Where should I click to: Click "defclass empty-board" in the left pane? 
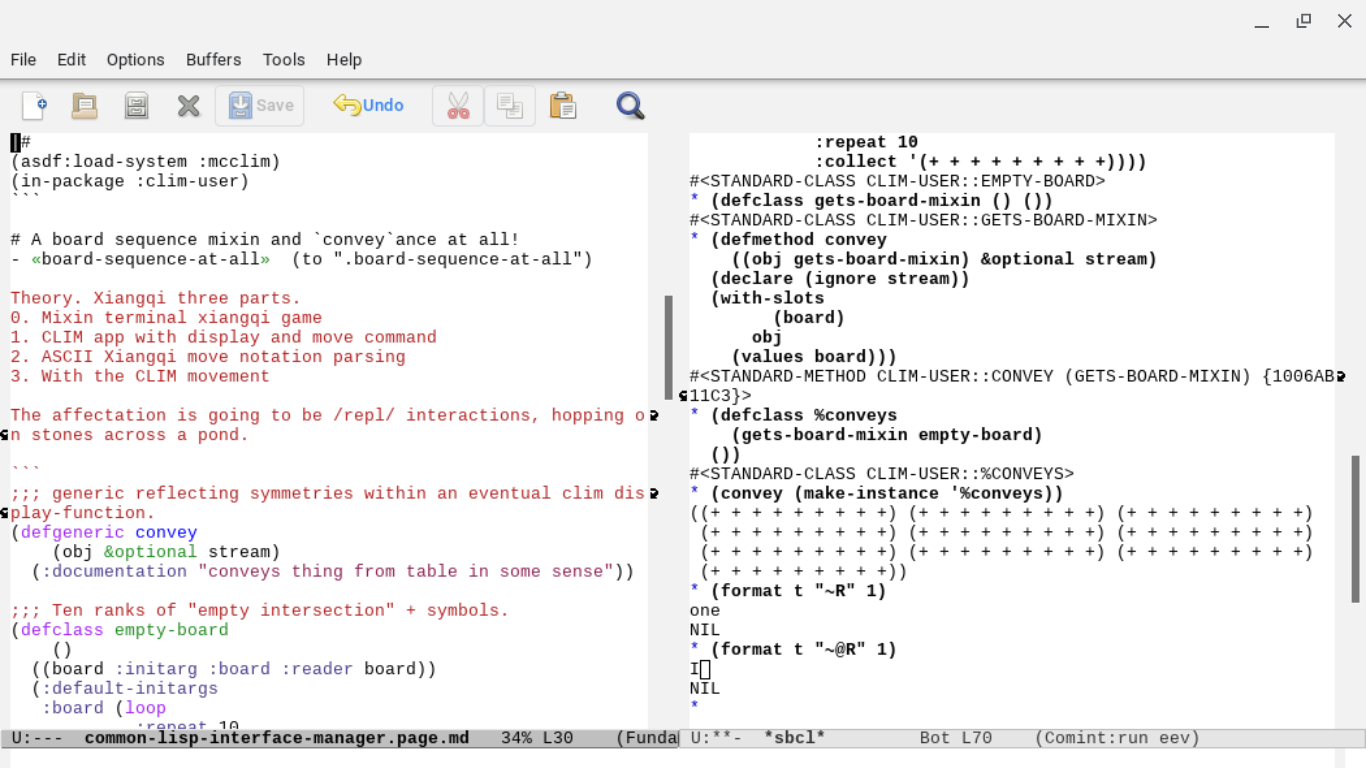[124, 631]
